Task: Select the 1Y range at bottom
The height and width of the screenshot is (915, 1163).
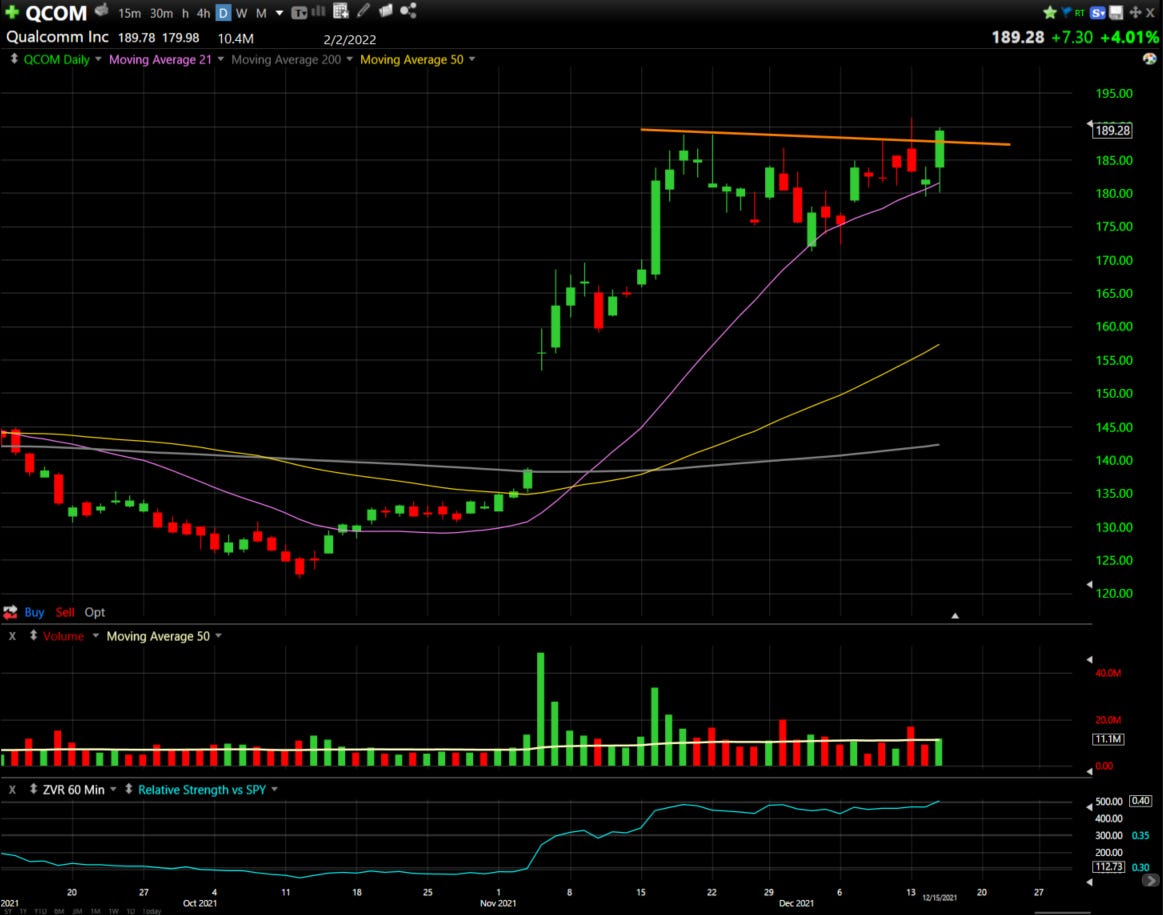Action: [x=23, y=911]
